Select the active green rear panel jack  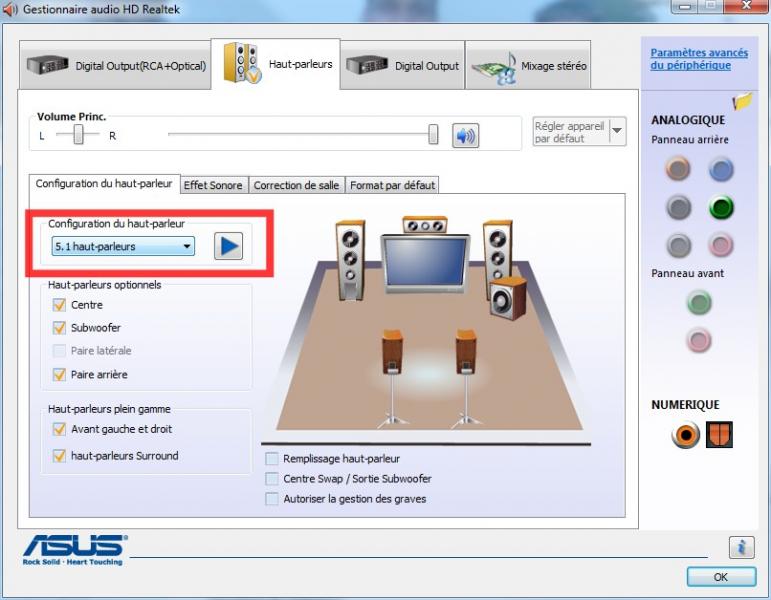(721, 208)
